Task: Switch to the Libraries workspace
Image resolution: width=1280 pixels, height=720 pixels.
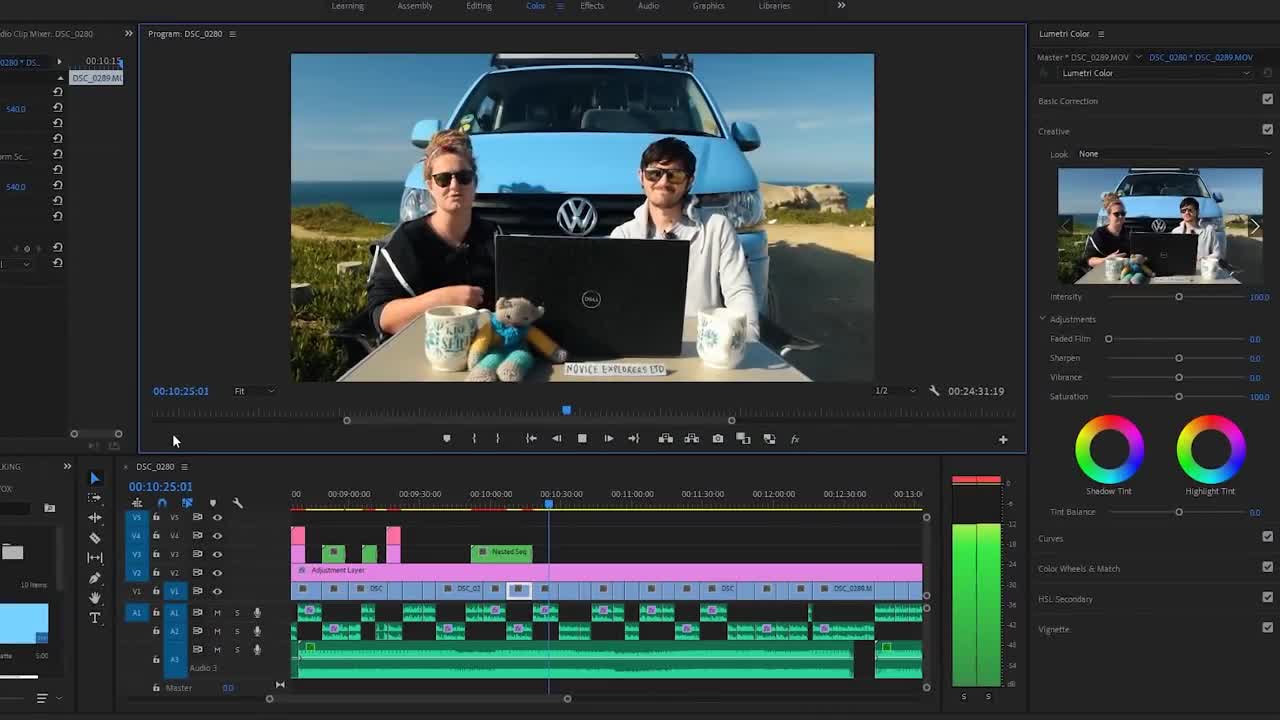Action: (774, 6)
